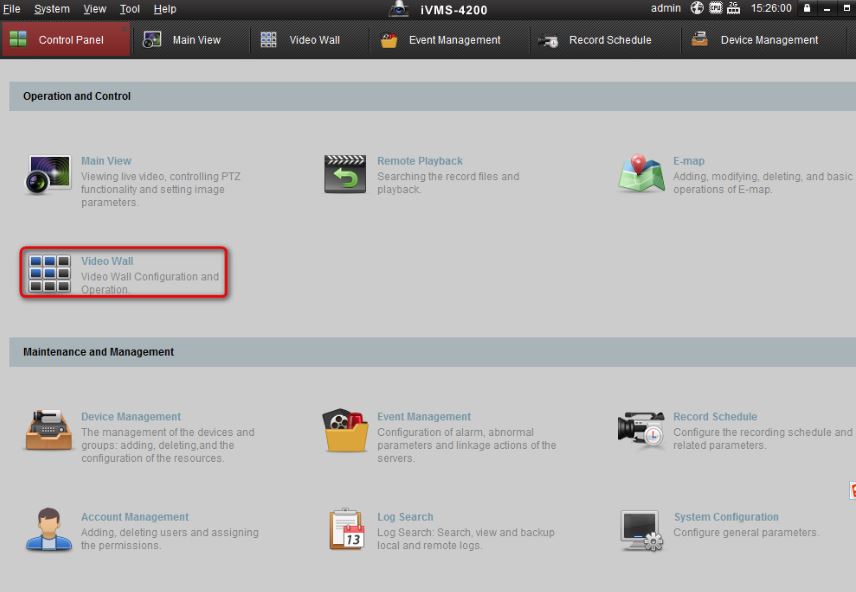Click the Log Search calendar clipboard icon

(x=347, y=529)
